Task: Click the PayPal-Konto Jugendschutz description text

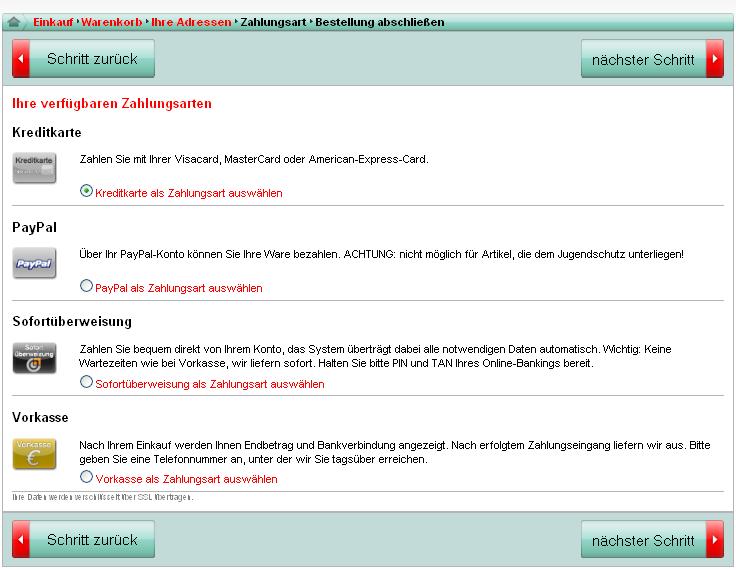Action: click(381, 254)
